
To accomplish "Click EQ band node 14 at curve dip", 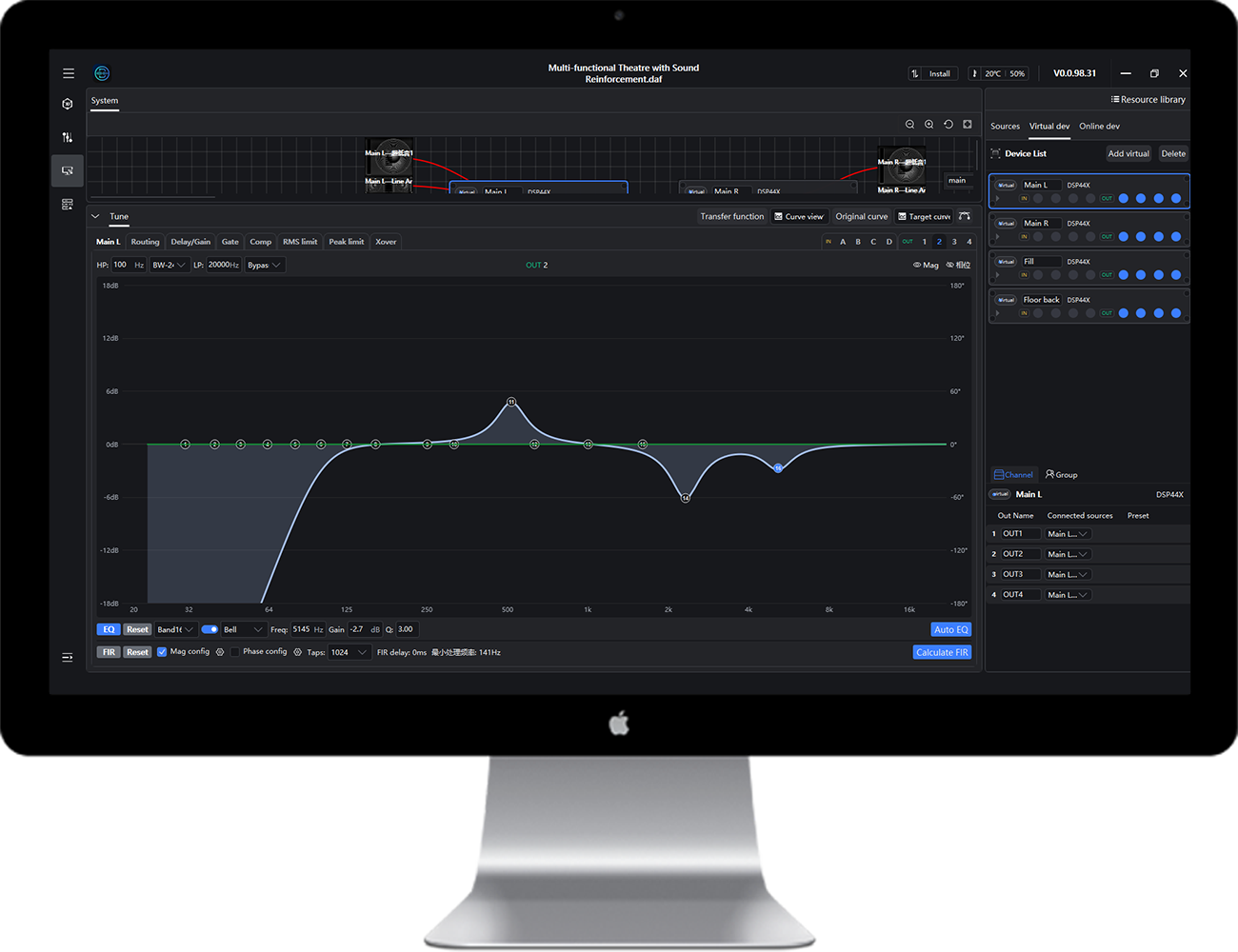I will pyautogui.click(x=685, y=498).
